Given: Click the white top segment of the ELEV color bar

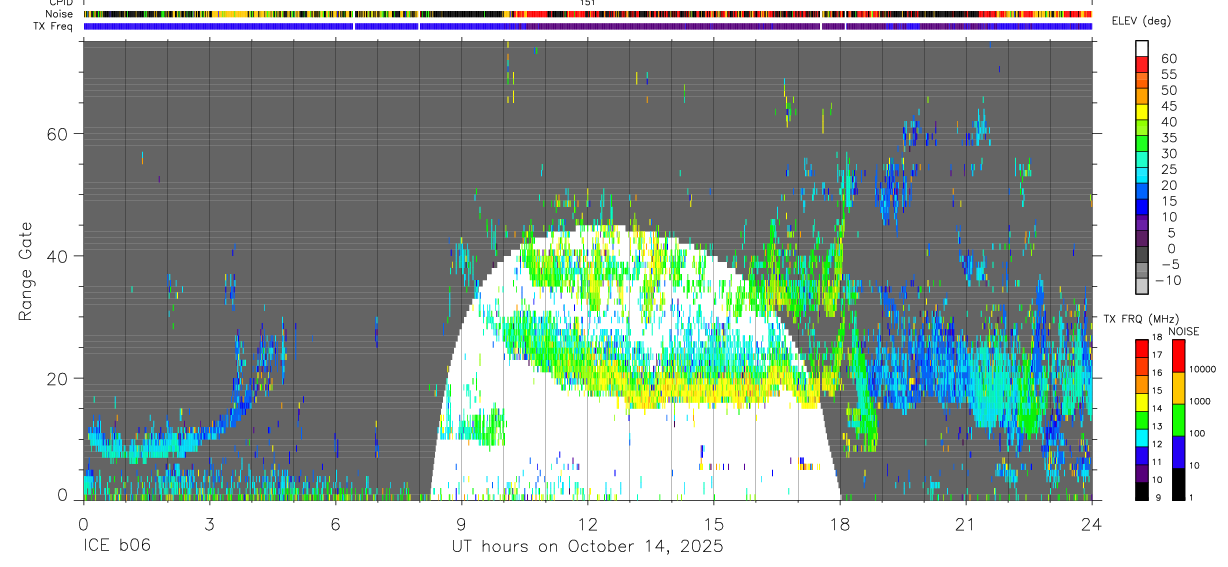Looking at the screenshot, I should 1142,49.
